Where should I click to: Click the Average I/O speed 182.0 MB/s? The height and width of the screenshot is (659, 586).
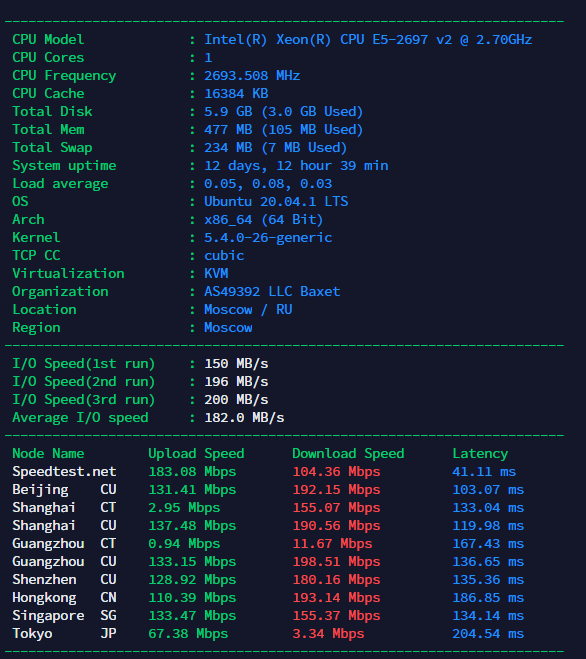[x=244, y=418]
